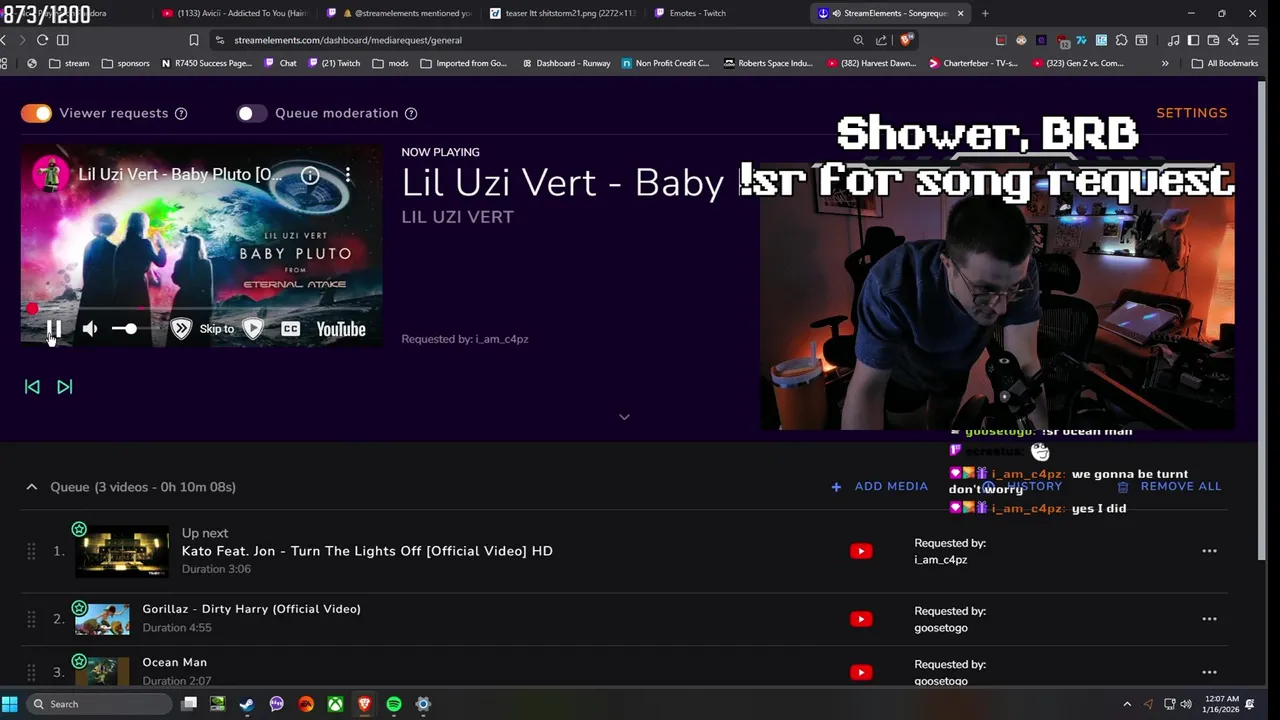Open the system volume tray icon
This screenshot has width=1280, height=720.
[x=1186, y=704]
